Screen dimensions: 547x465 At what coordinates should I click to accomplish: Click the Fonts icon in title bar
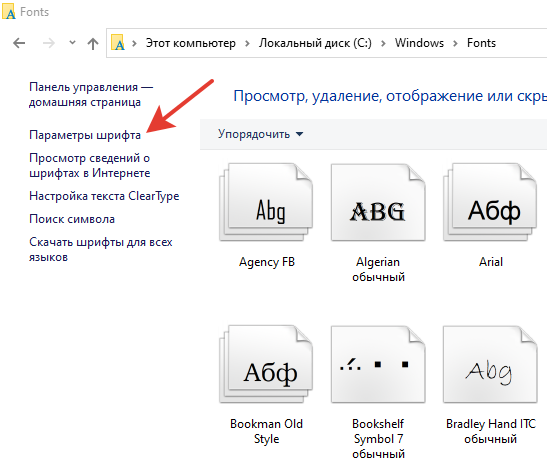[9, 11]
